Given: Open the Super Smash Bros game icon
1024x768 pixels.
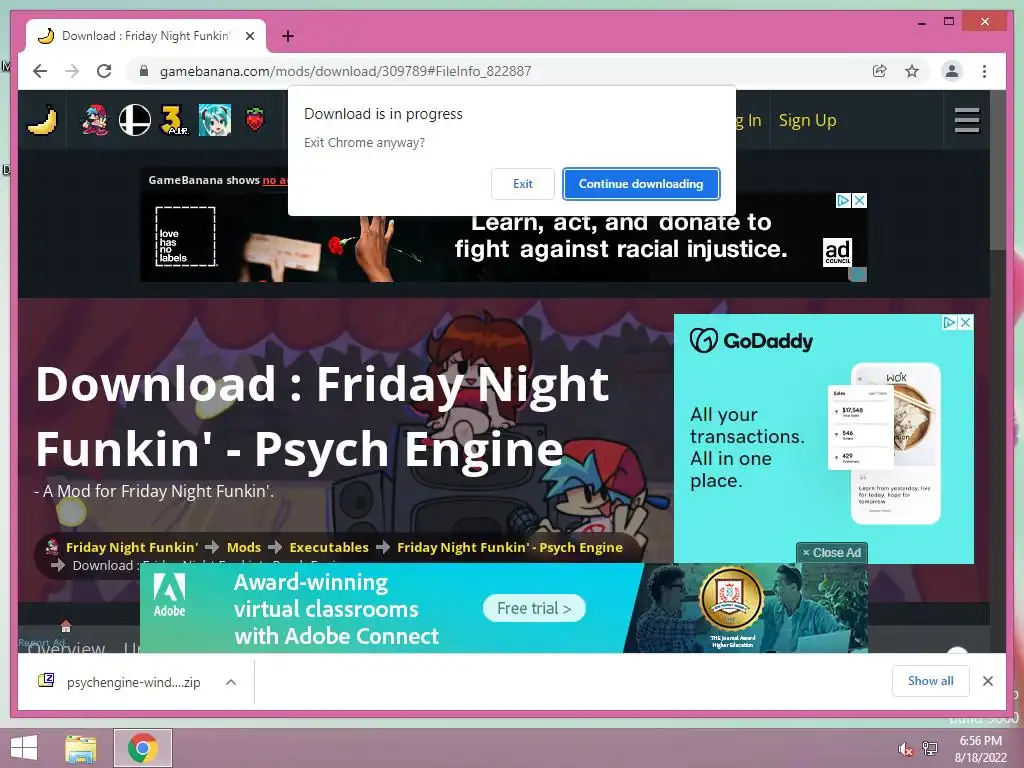Looking at the screenshot, I should (135, 120).
